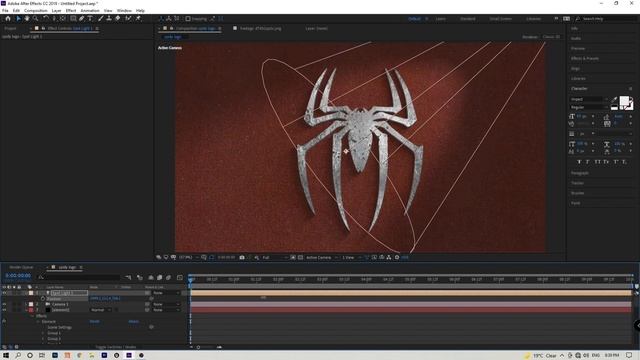The height and width of the screenshot is (360, 640).
Task: Hide the Spot Light 1 layer
Action: tap(4, 293)
